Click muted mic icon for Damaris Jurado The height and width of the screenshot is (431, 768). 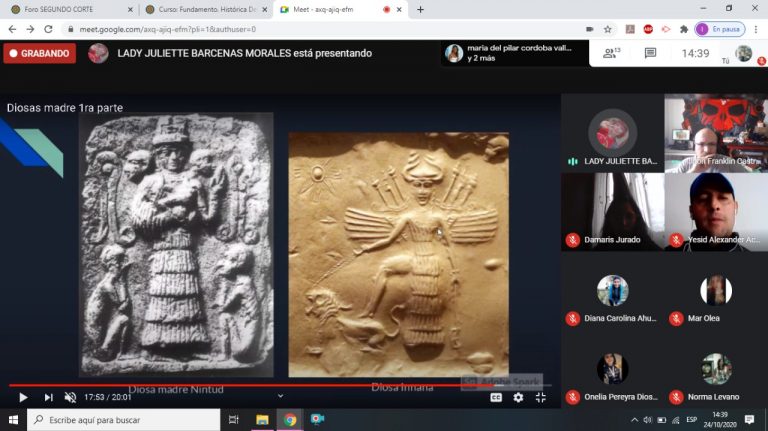(x=573, y=240)
